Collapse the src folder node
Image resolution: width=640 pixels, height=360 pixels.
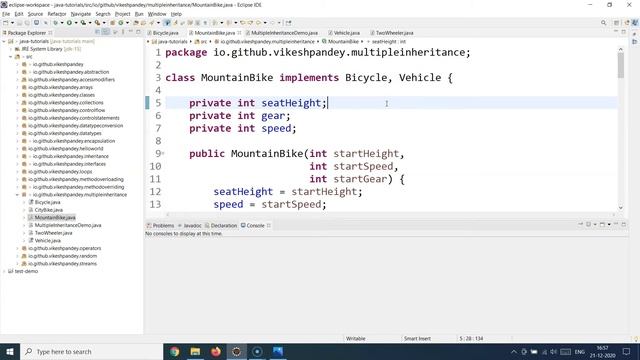(11, 57)
